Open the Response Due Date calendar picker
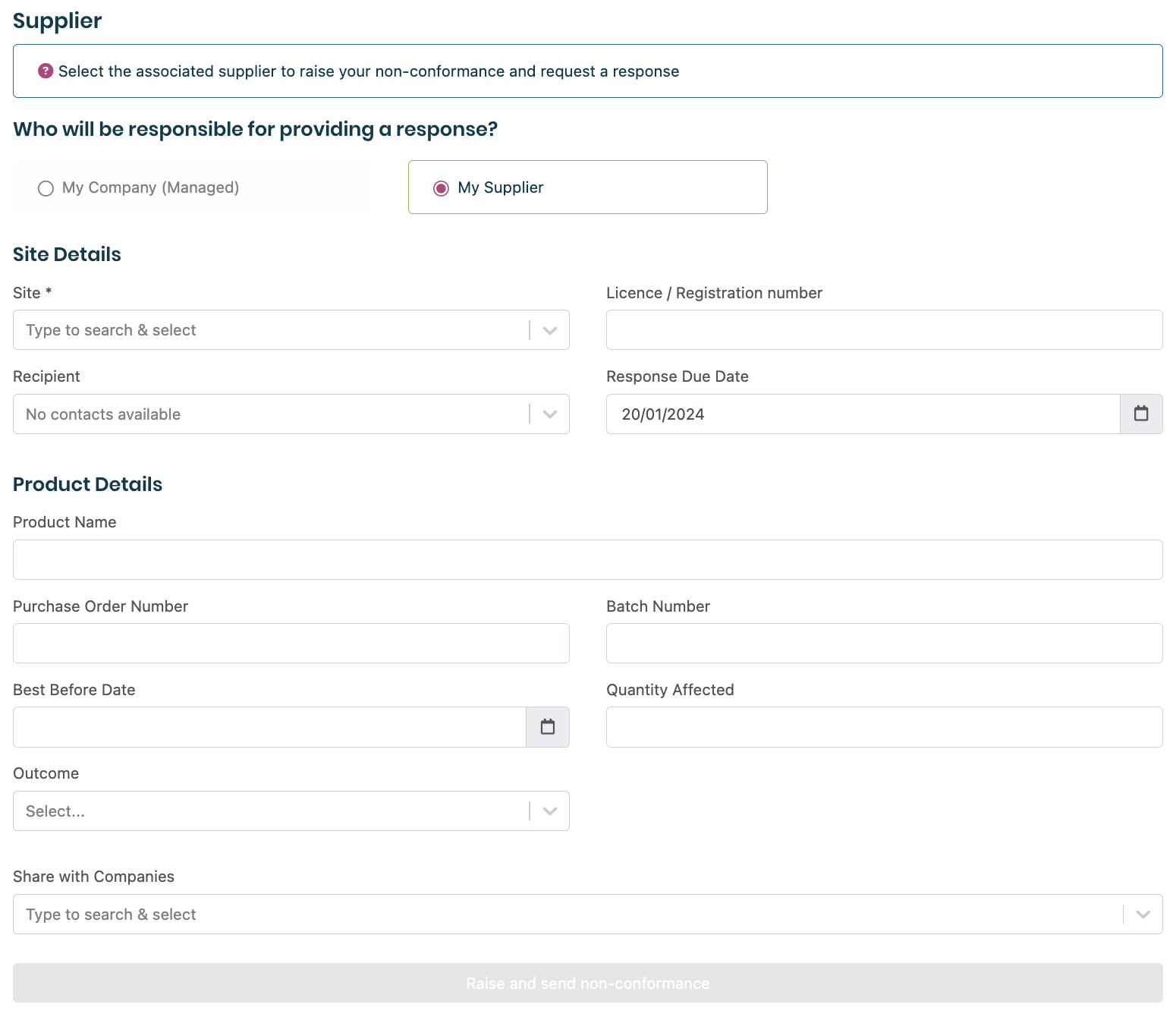The height and width of the screenshot is (1017, 1176). pyautogui.click(x=1140, y=414)
